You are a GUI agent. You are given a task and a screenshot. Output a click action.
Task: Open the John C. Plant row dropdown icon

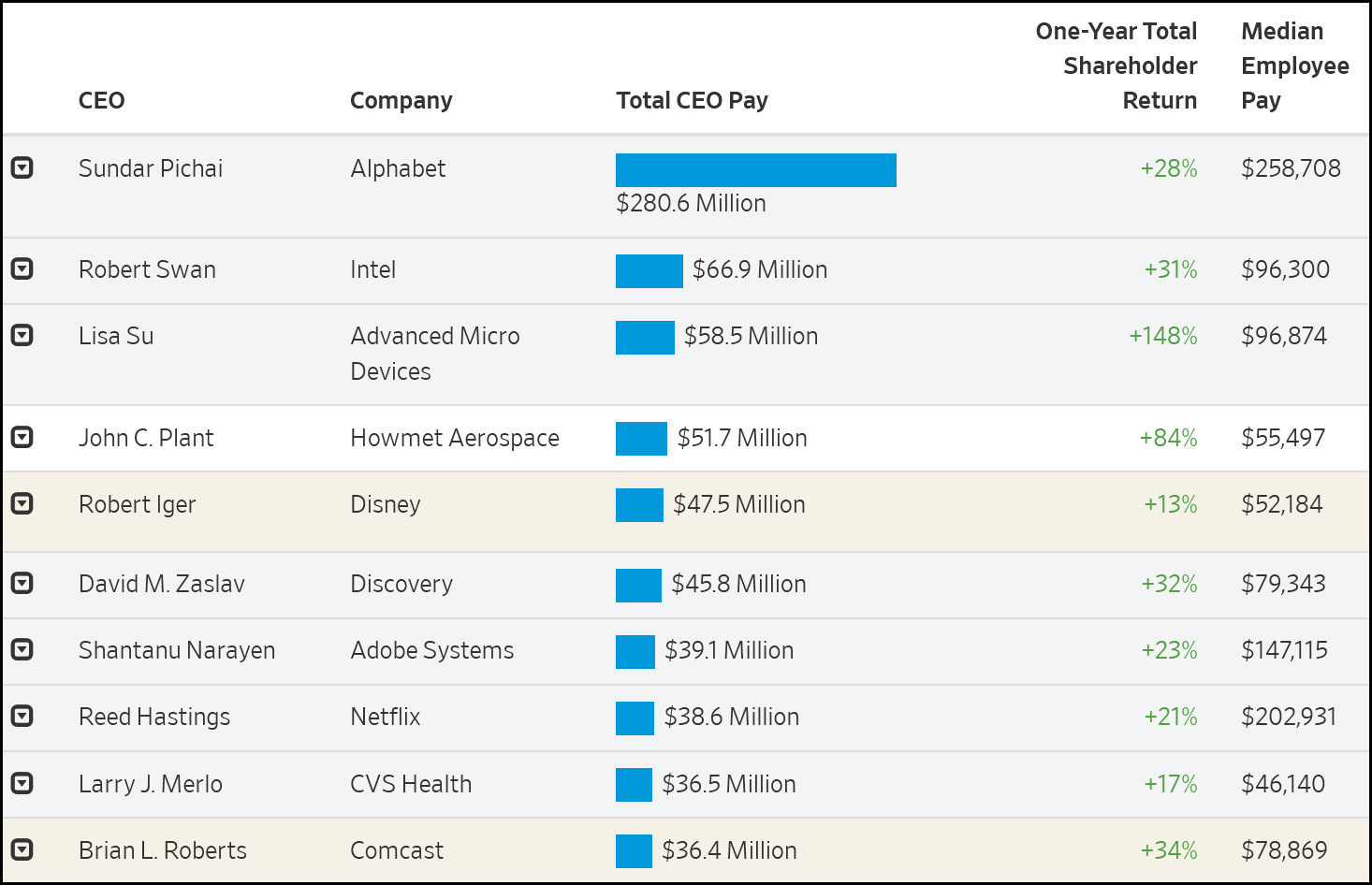[22, 437]
